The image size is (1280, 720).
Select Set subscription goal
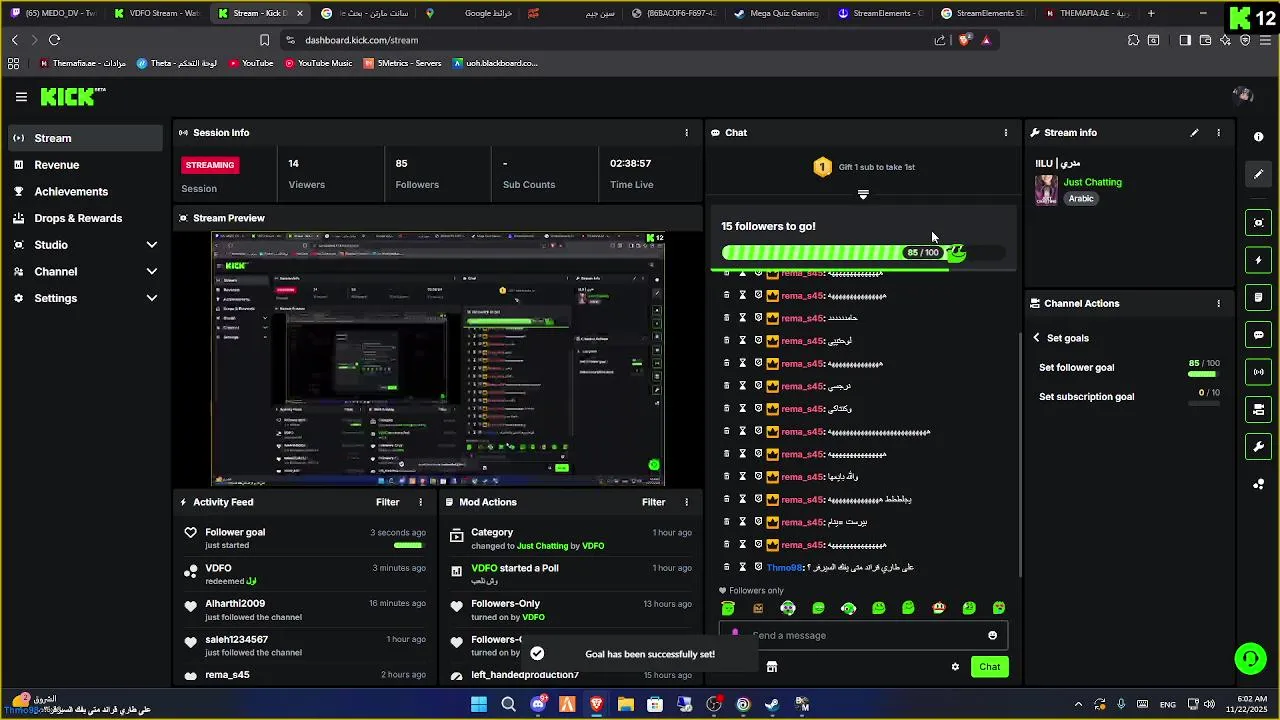(1129, 397)
